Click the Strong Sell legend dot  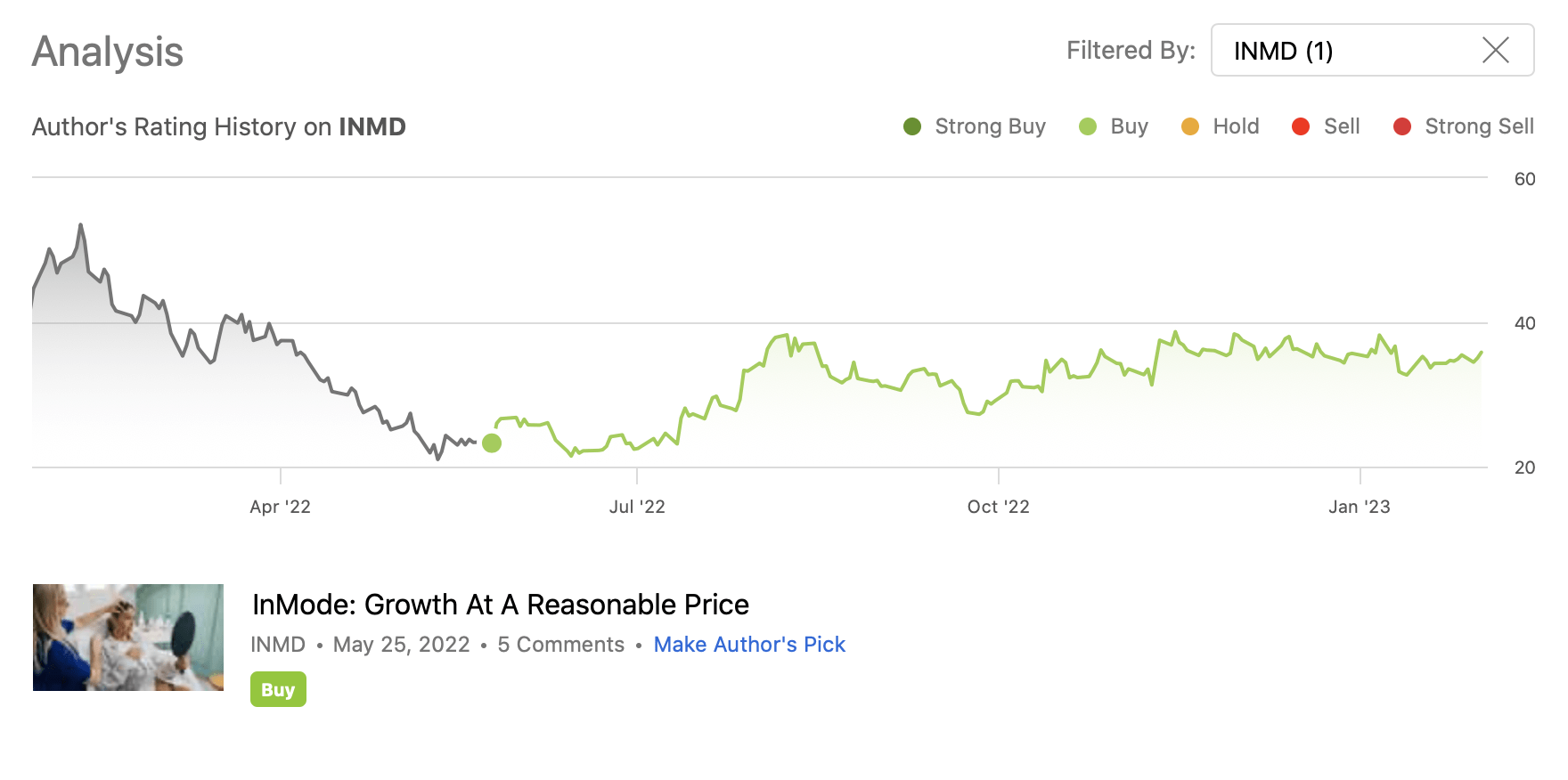pos(1403,126)
